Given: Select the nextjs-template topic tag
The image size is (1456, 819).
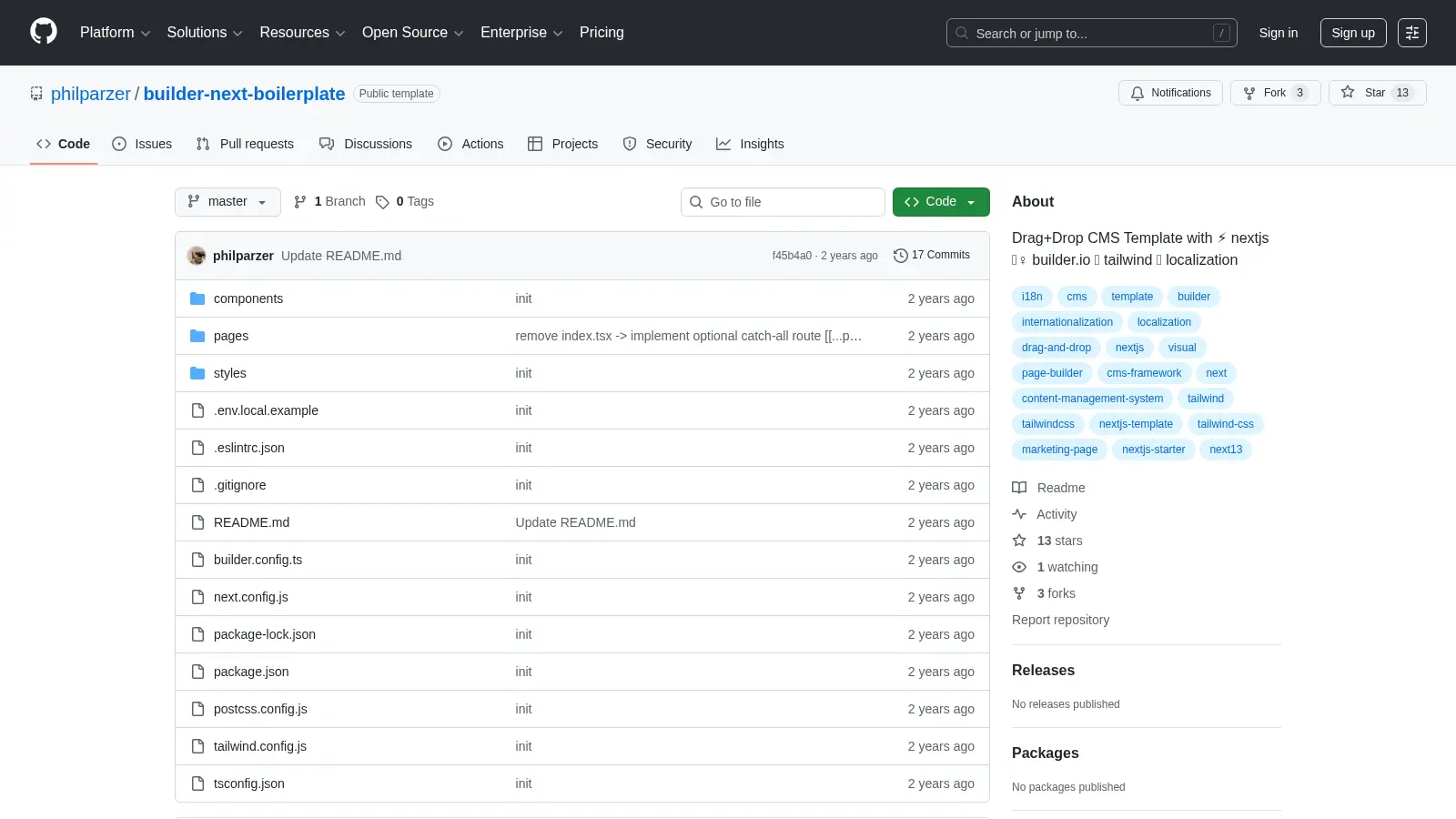Looking at the screenshot, I should pos(1136,424).
